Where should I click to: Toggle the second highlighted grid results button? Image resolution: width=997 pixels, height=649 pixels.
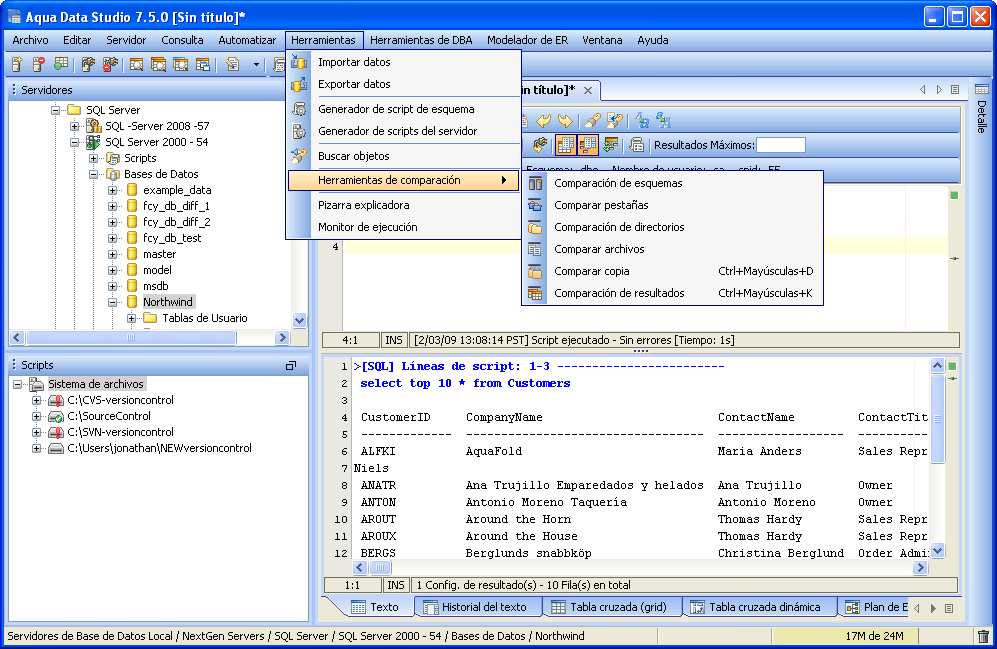[x=588, y=145]
